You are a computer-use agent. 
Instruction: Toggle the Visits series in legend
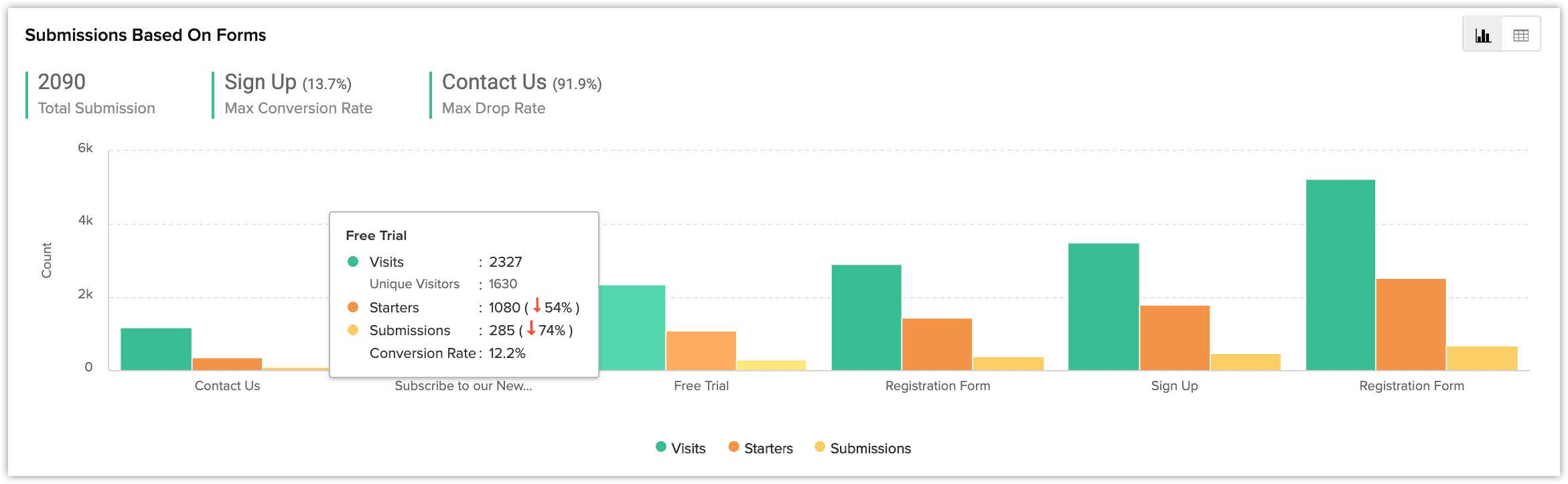681,448
